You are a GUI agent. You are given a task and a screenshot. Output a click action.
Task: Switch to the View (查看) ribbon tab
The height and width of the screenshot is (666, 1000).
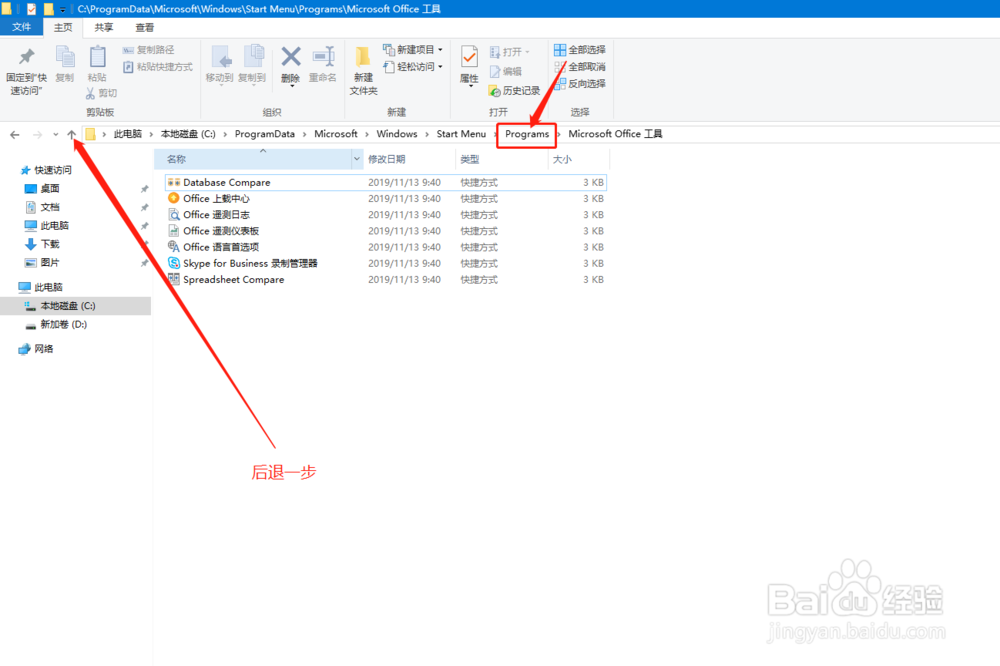145,27
